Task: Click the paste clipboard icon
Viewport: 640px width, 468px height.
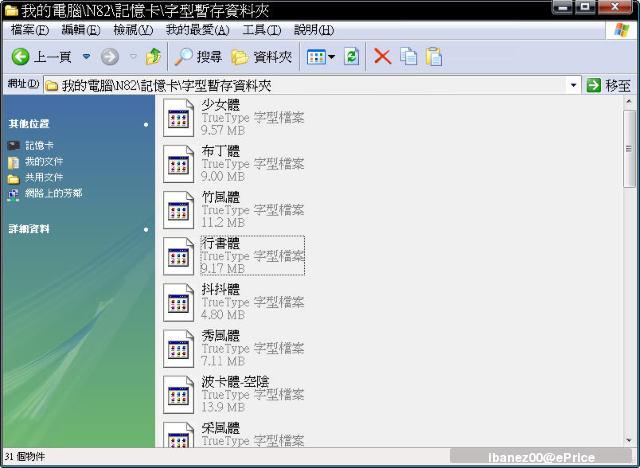Action: (434, 57)
